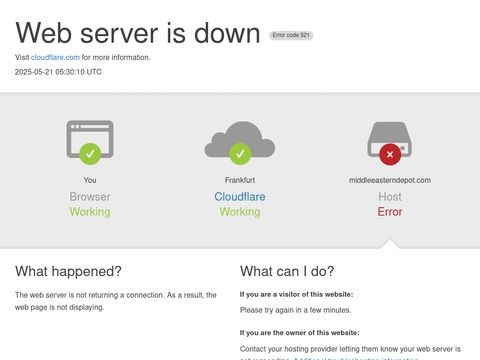Click the Host label text
Viewport: 480px width, 360px height.
[390, 197]
